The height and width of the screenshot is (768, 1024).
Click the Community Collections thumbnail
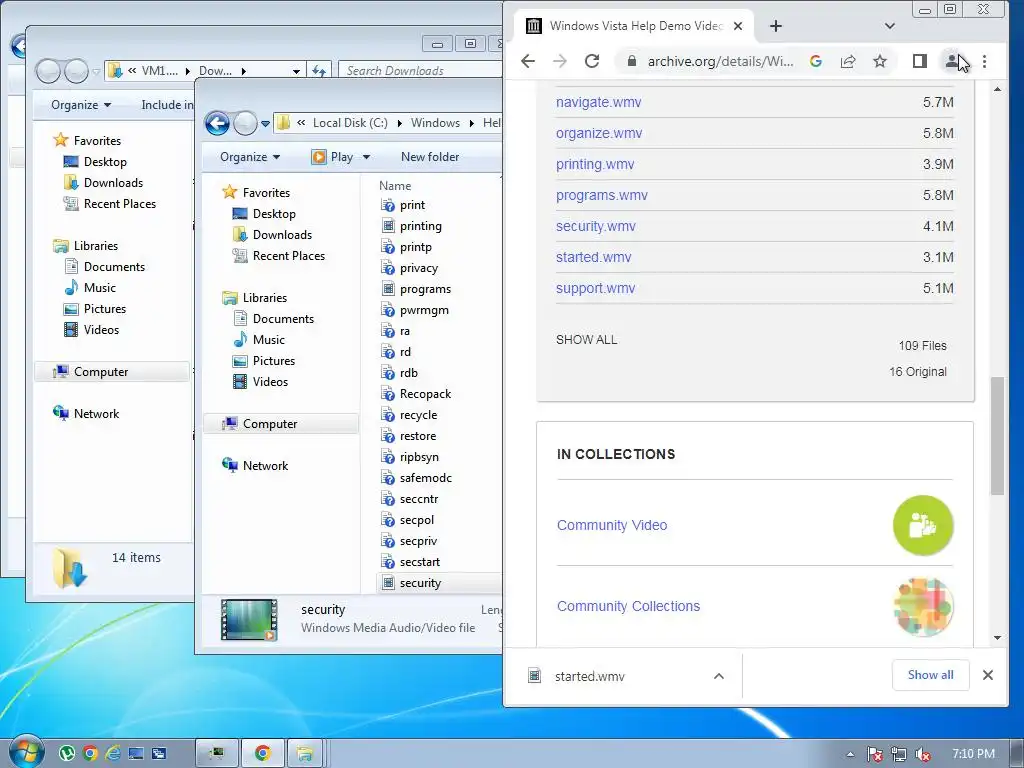coord(923,607)
